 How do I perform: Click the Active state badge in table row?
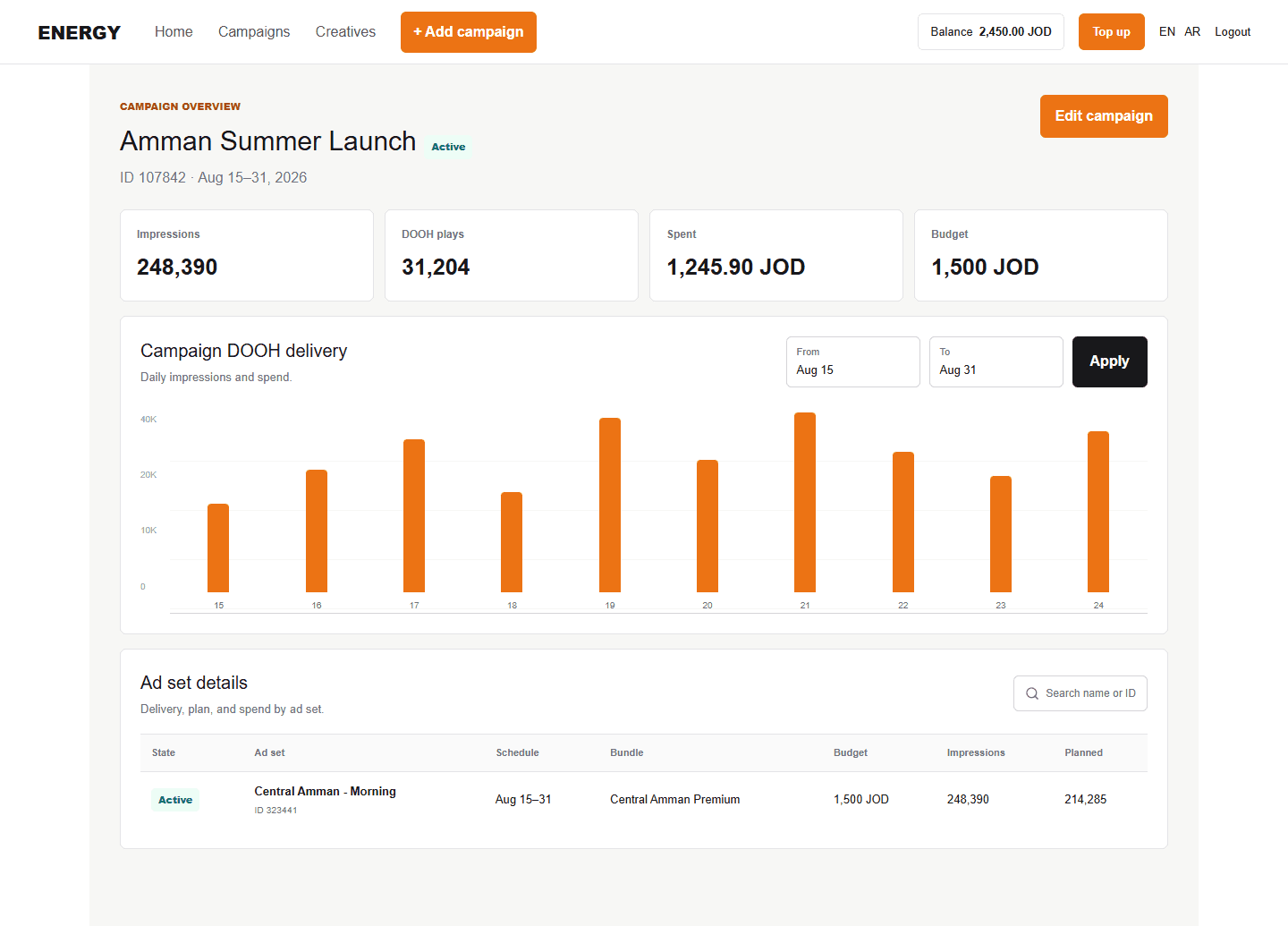click(x=175, y=800)
